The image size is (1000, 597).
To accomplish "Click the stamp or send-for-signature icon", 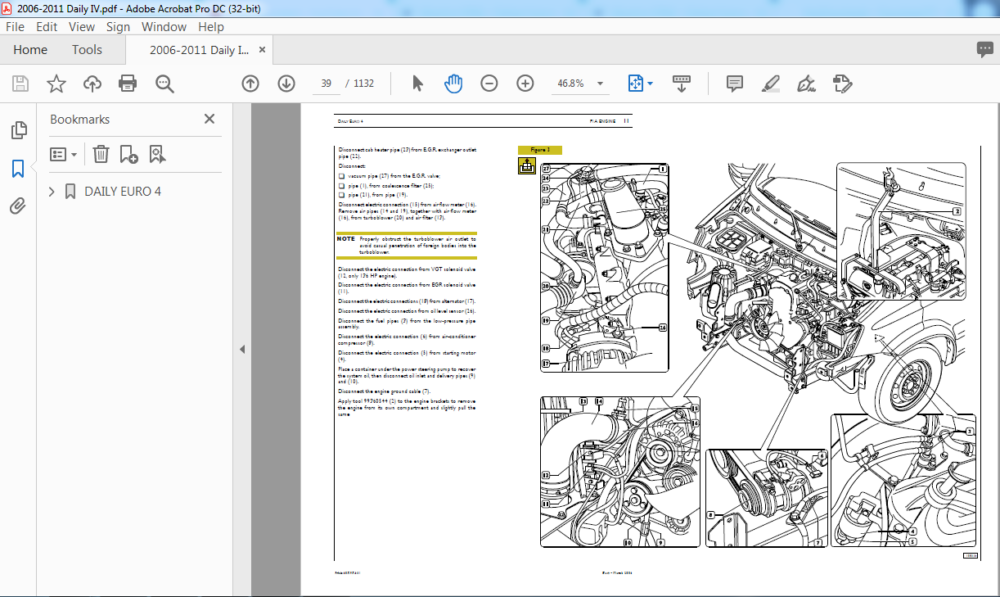I will tap(842, 84).
